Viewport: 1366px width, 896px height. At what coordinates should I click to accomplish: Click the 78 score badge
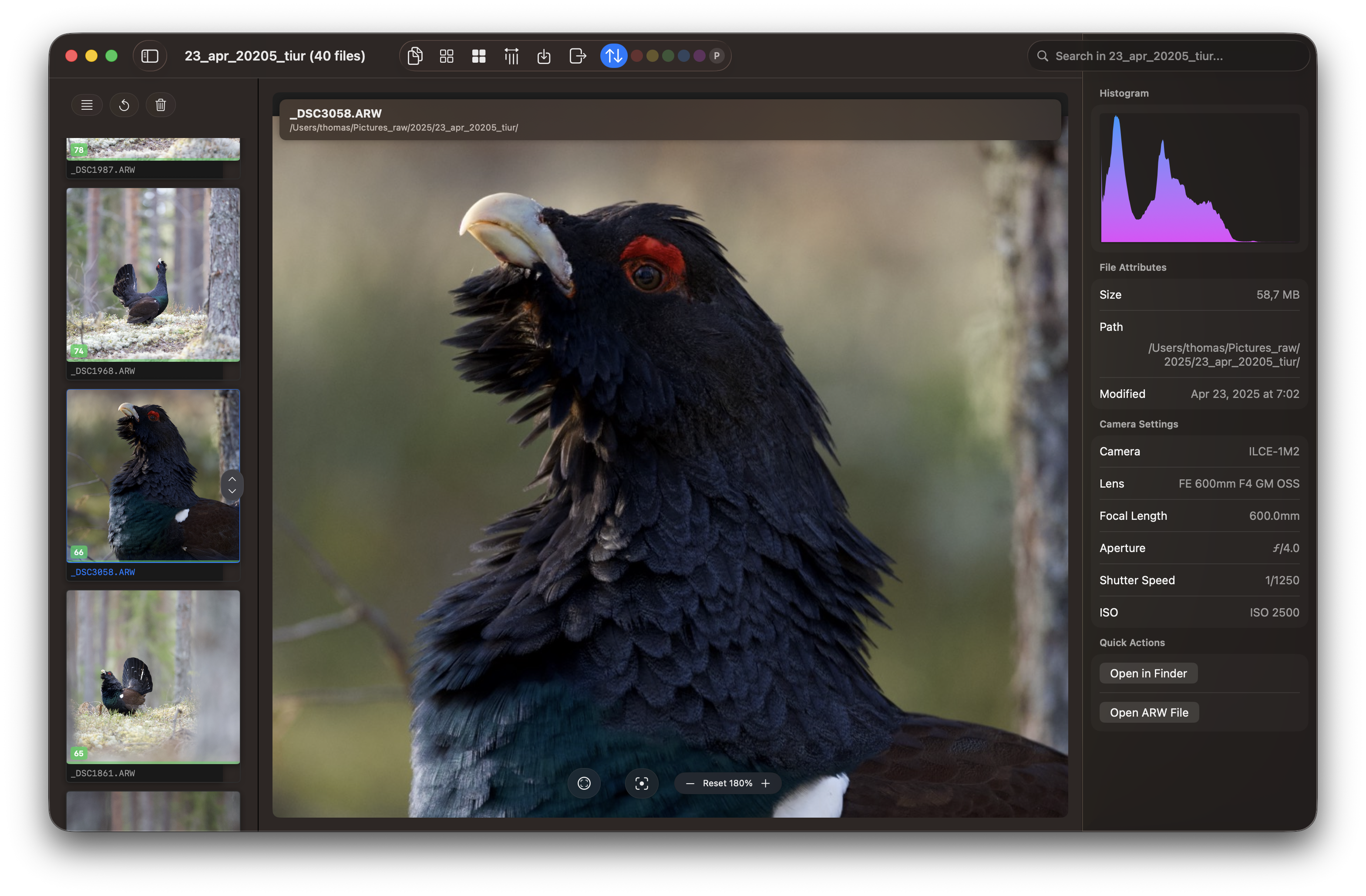(79, 150)
